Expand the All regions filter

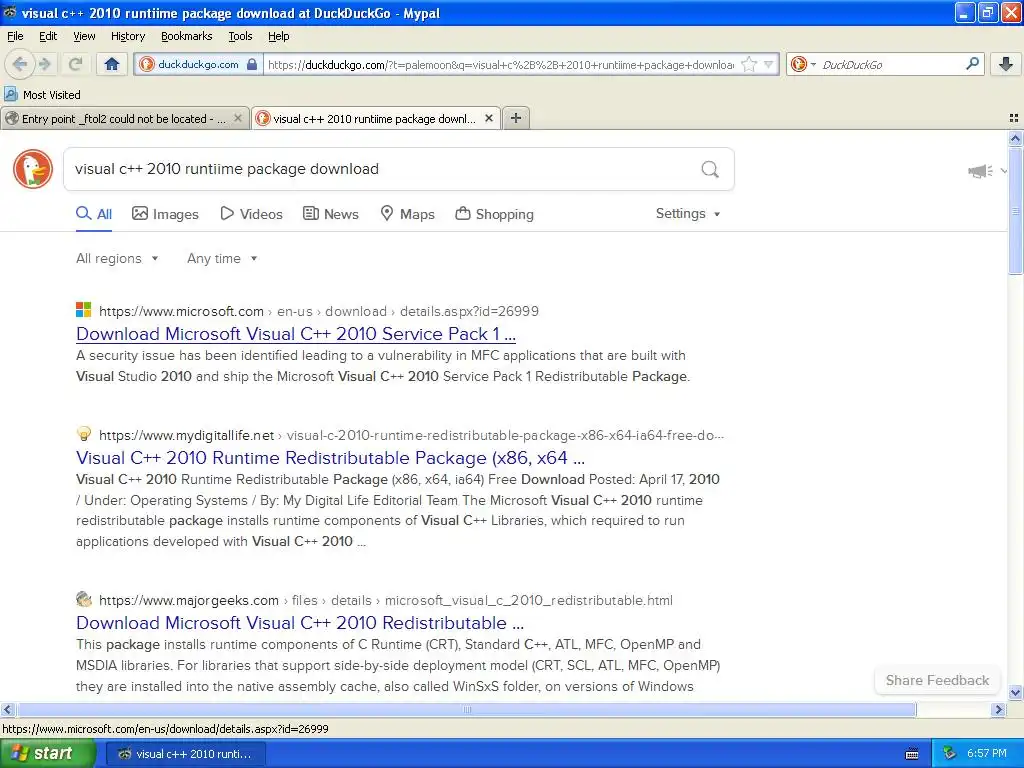coord(117,259)
